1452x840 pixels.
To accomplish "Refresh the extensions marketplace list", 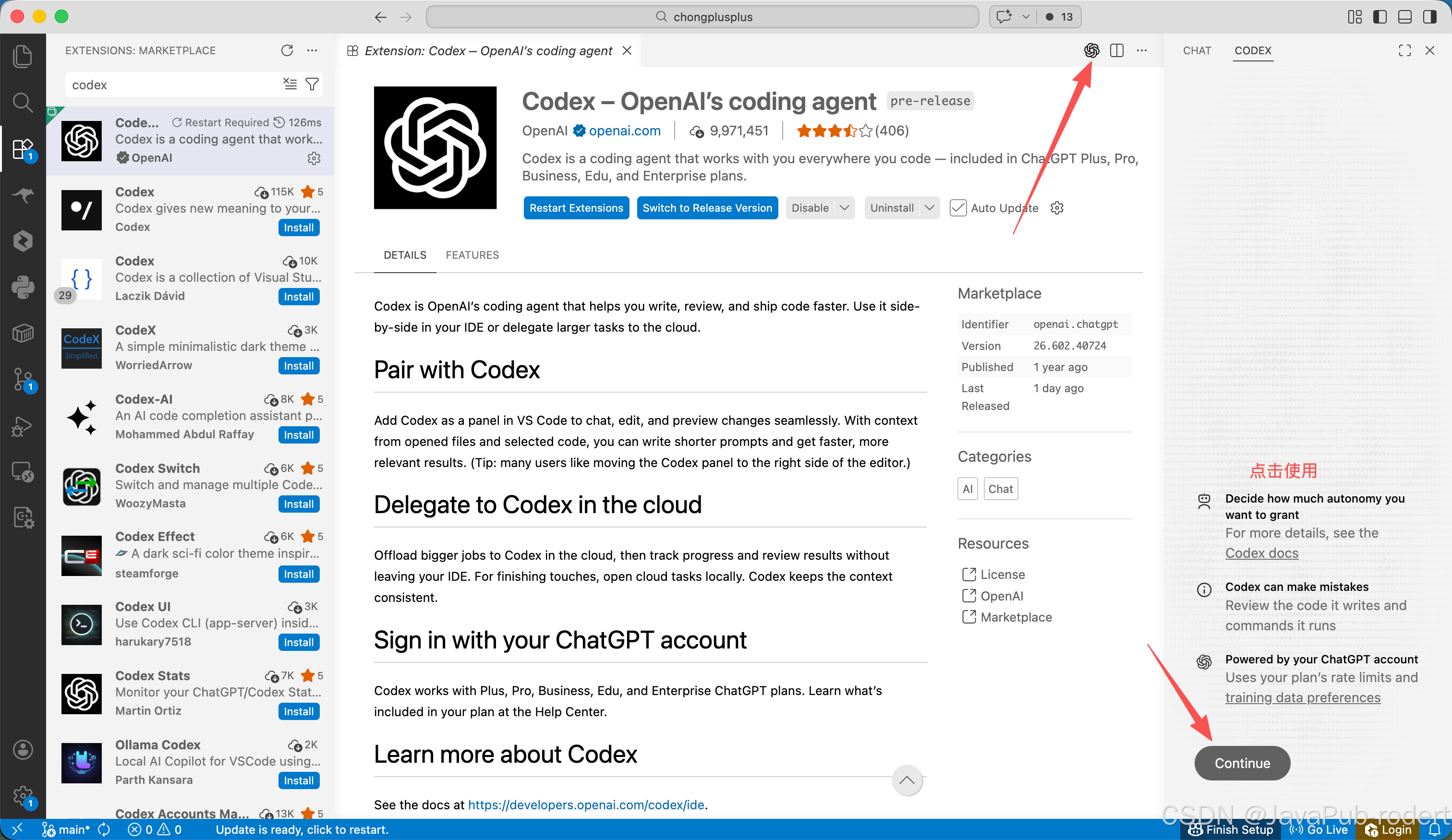I will (287, 50).
